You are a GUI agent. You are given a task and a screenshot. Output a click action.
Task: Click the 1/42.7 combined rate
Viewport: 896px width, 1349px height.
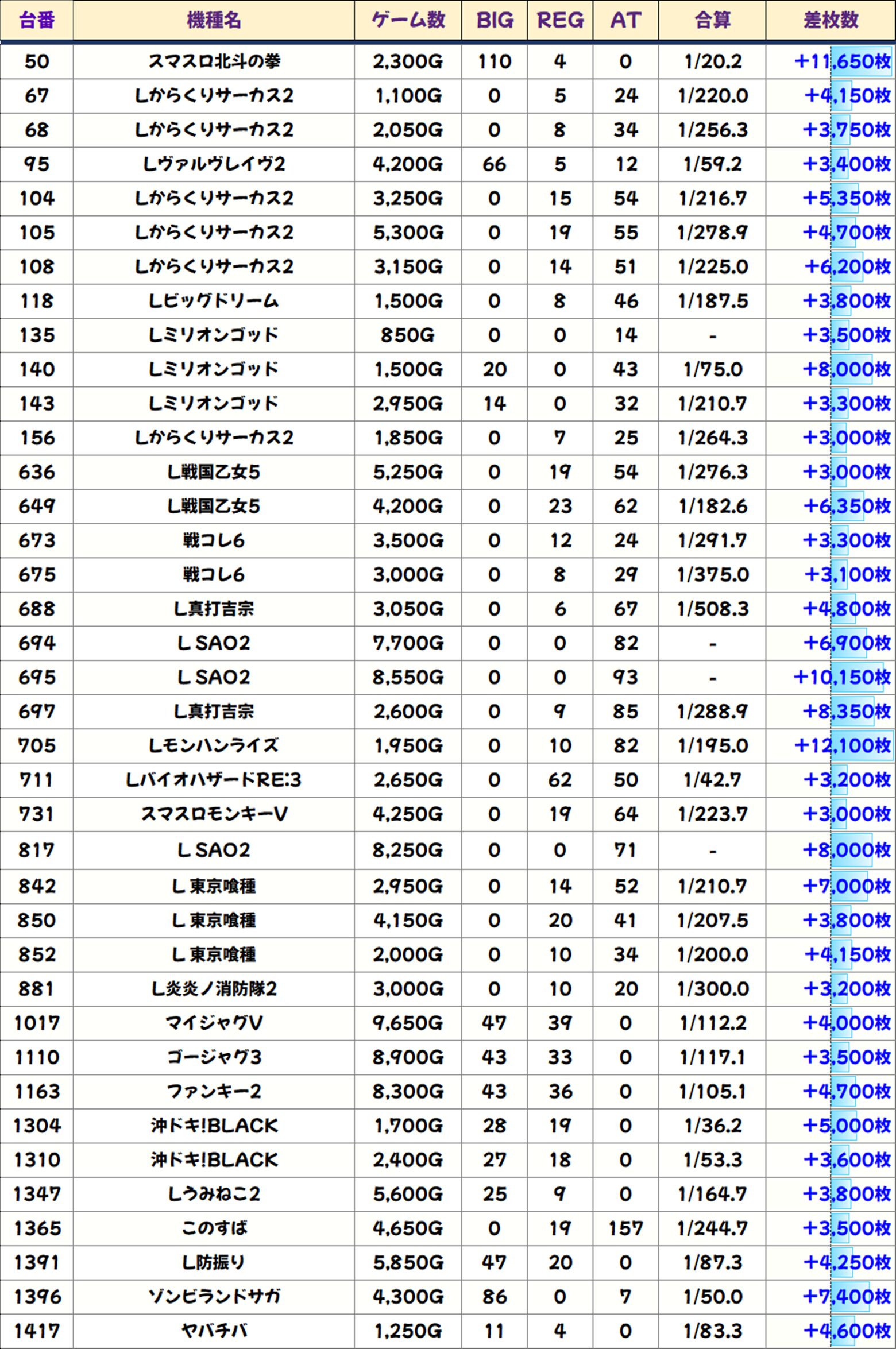point(713,780)
